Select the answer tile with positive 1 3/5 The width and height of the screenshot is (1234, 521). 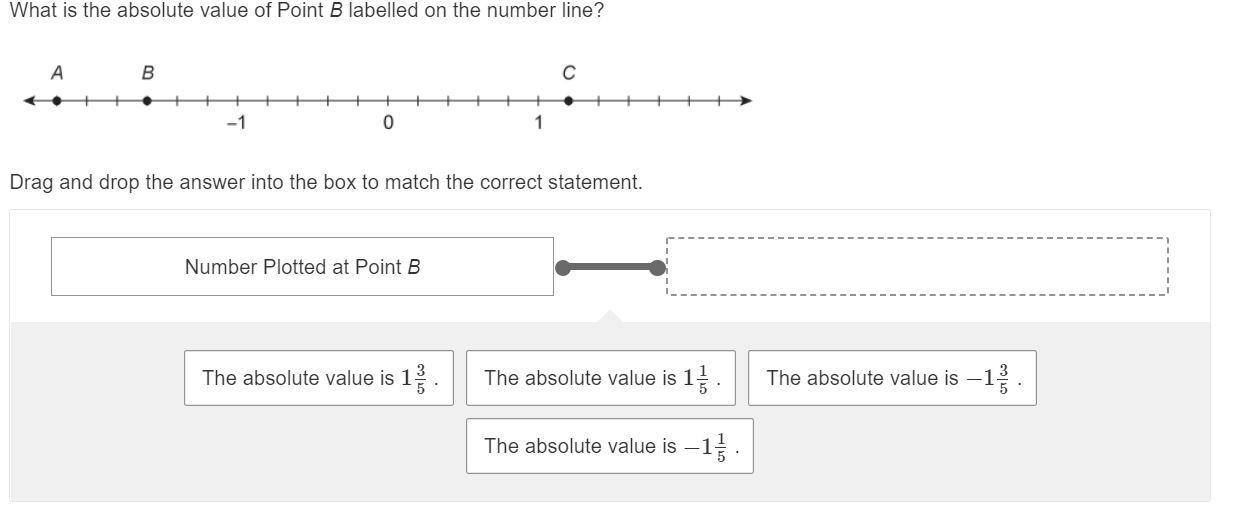click(x=318, y=378)
